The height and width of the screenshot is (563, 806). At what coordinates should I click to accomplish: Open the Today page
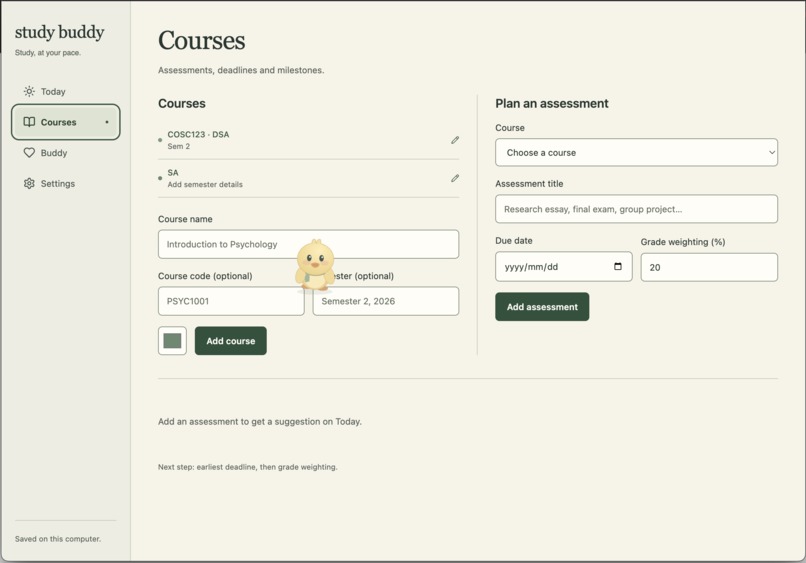[x=66, y=92]
